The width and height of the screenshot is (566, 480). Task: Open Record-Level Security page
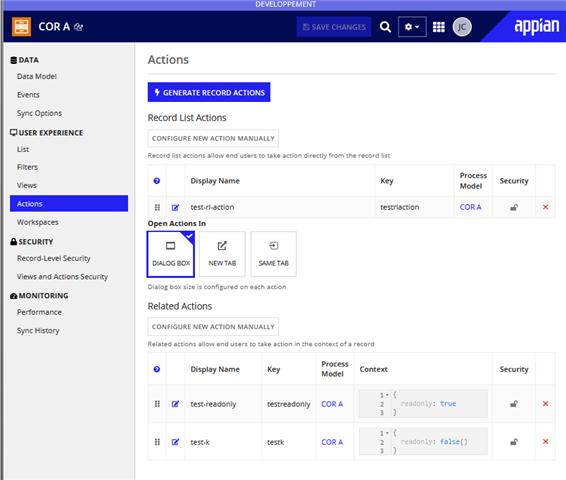click(53, 258)
